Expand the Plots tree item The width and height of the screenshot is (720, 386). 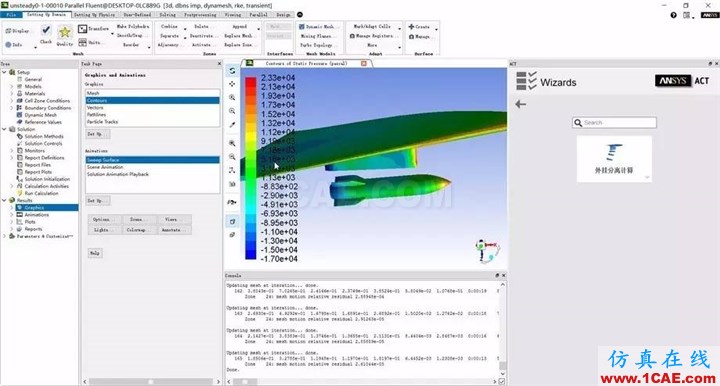(x=12, y=222)
